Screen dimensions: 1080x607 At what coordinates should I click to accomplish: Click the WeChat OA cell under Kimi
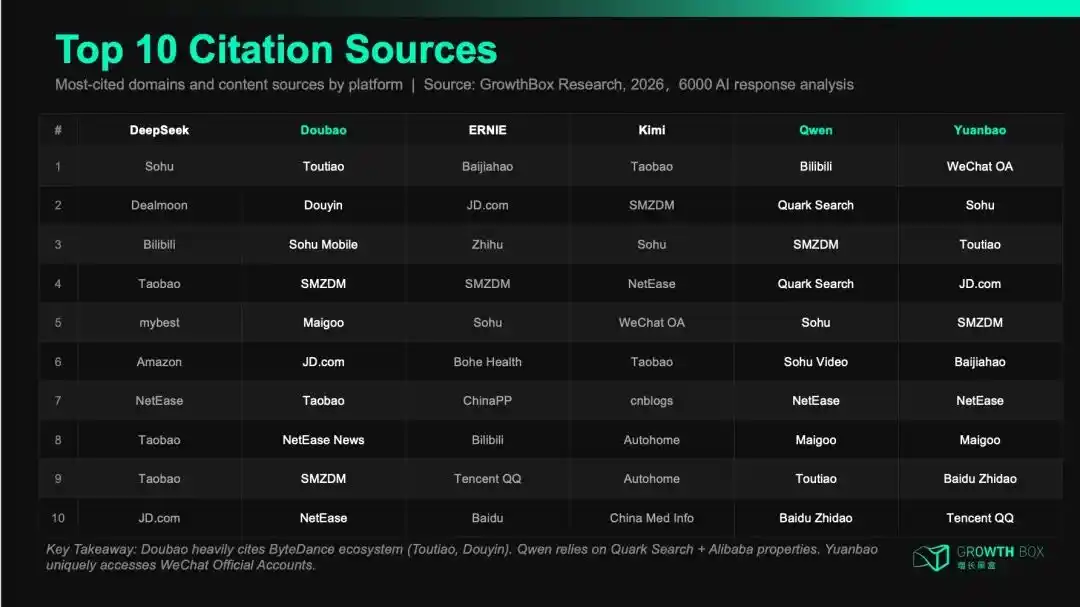(x=652, y=322)
